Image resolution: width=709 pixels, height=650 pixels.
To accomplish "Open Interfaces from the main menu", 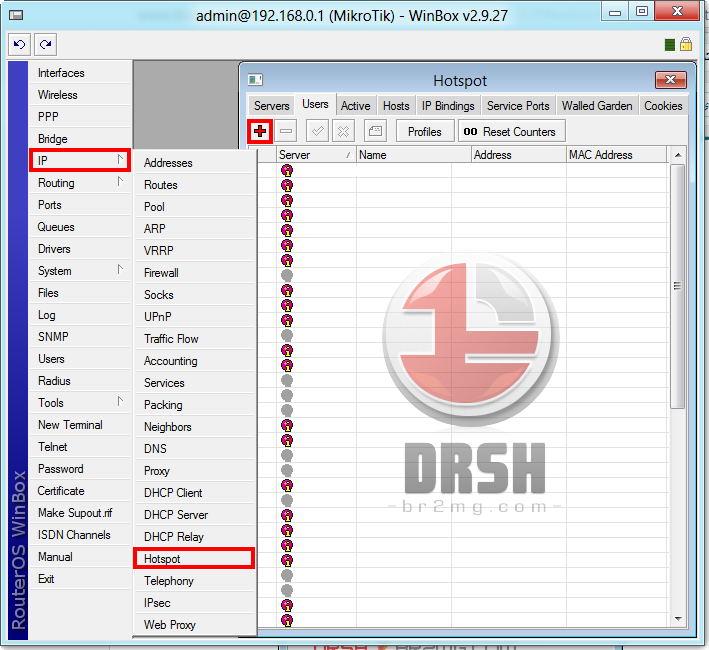I will pyautogui.click(x=80, y=73).
